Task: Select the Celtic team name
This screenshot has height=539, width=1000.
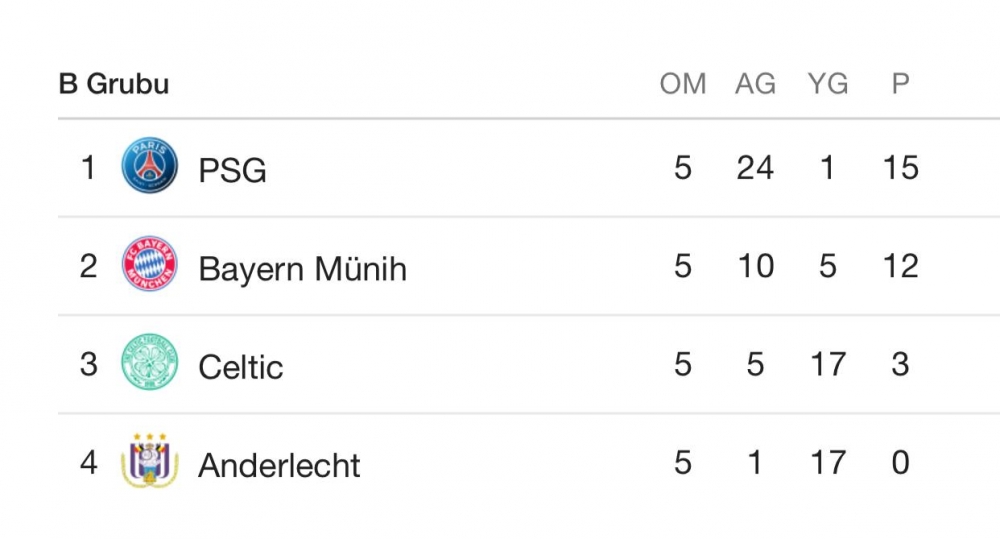Action: coord(240,366)
